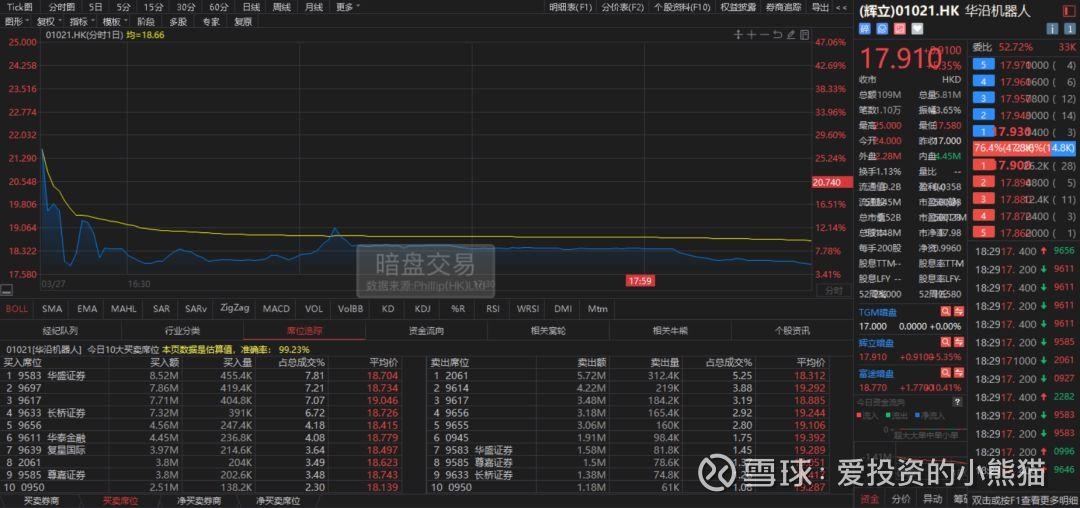
Task: Open the 图形 dropdown
Action: (17, 21)
